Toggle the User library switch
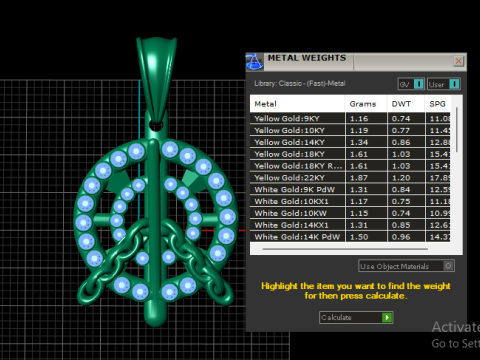 pyautogui.click(x=444, y=84)
